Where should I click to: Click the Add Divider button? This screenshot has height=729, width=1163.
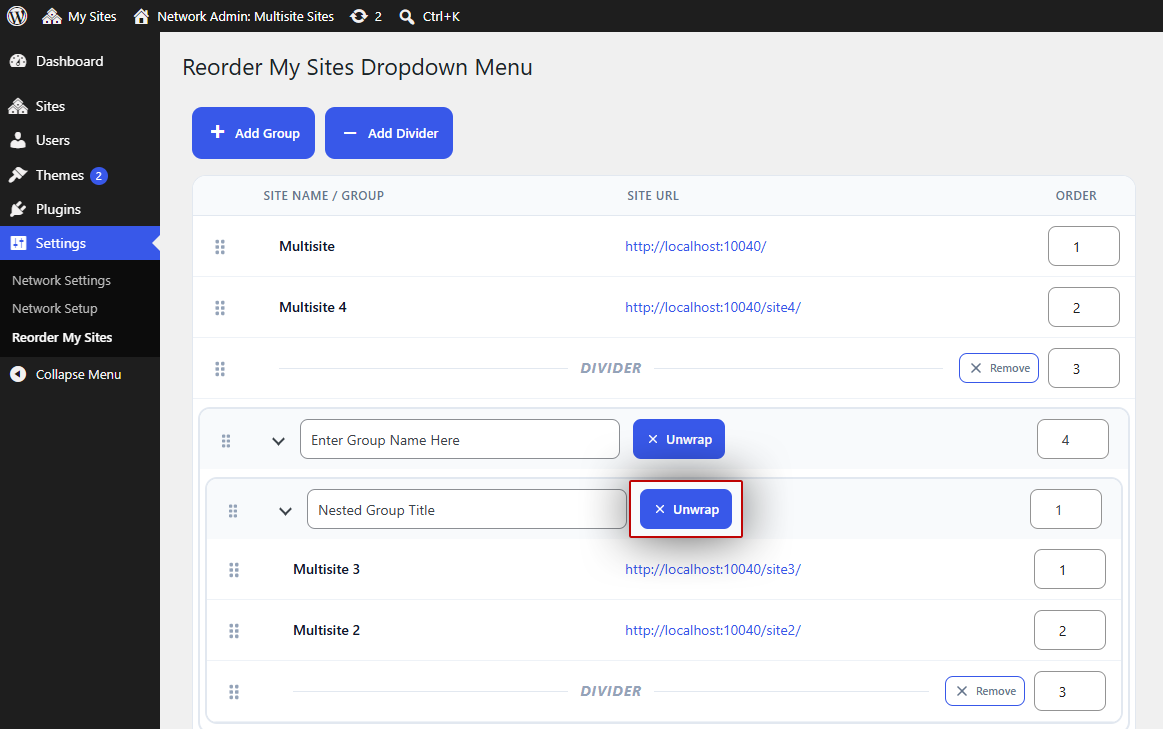389,133
